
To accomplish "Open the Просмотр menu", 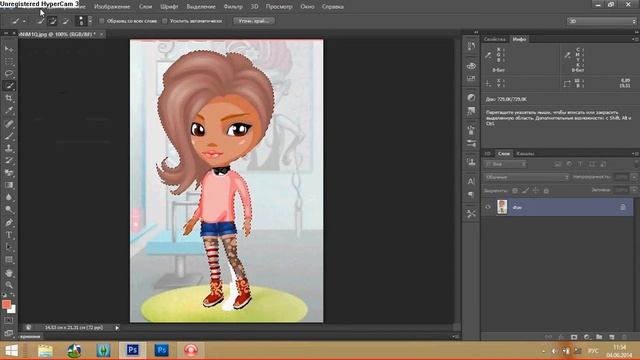I will pyautogui.click(x=279, y=7).
